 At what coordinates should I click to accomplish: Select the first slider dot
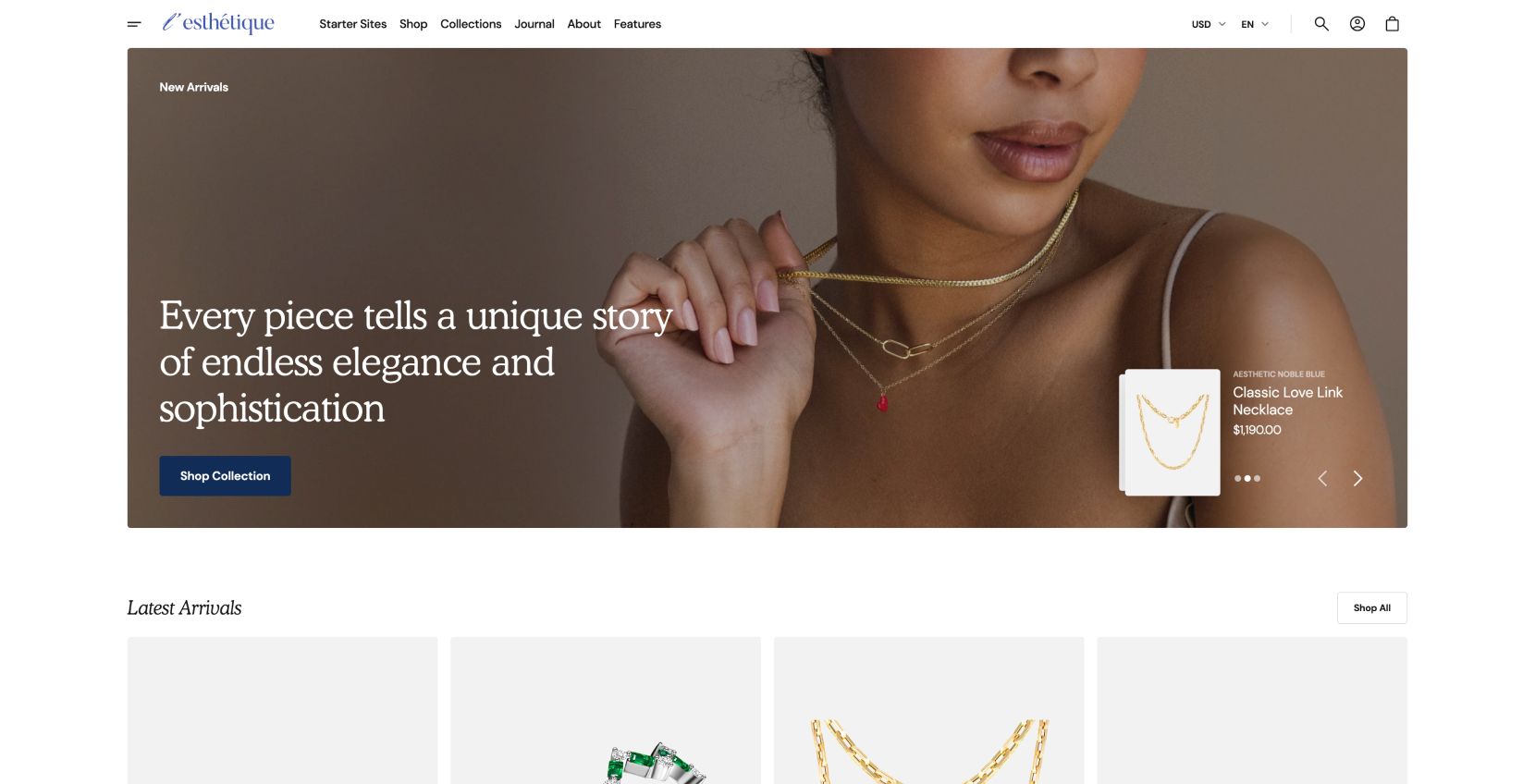point(1238,478)
